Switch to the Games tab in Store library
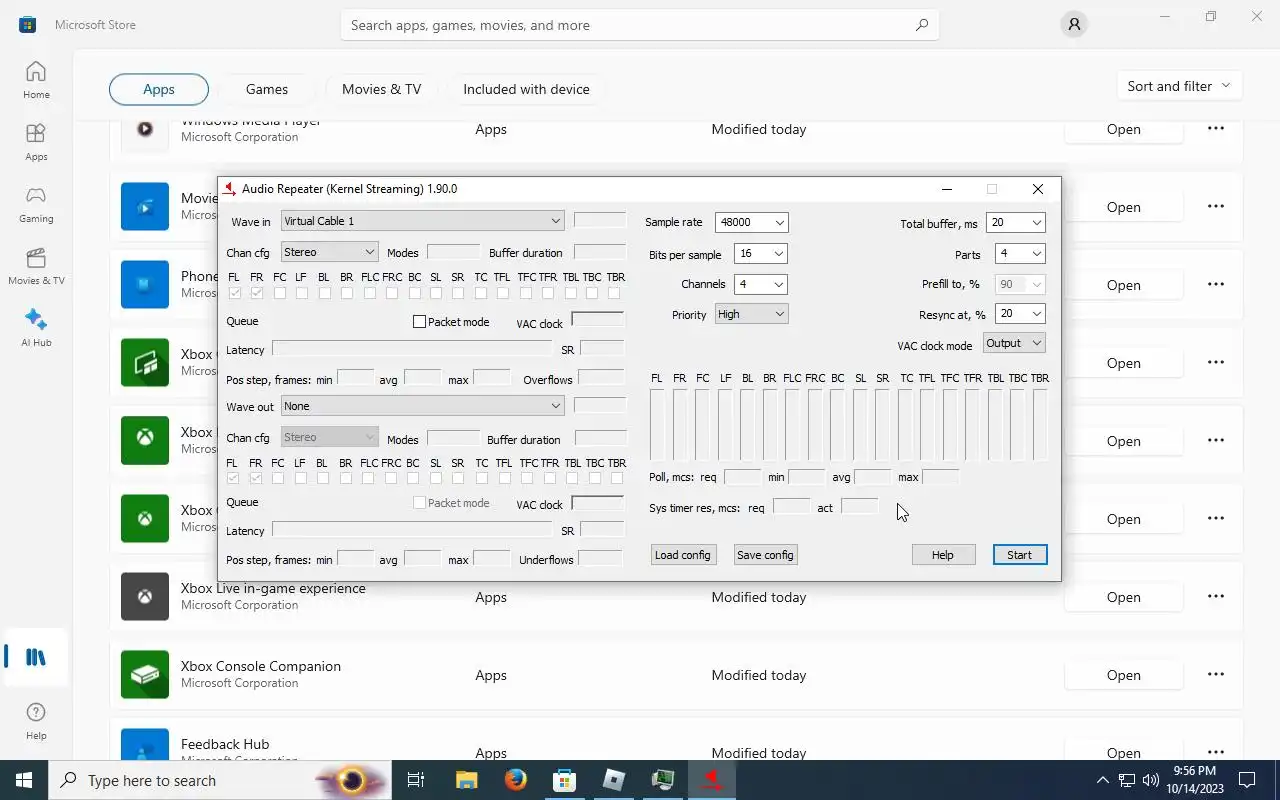Screen dimensions: 1280x800 267,89
